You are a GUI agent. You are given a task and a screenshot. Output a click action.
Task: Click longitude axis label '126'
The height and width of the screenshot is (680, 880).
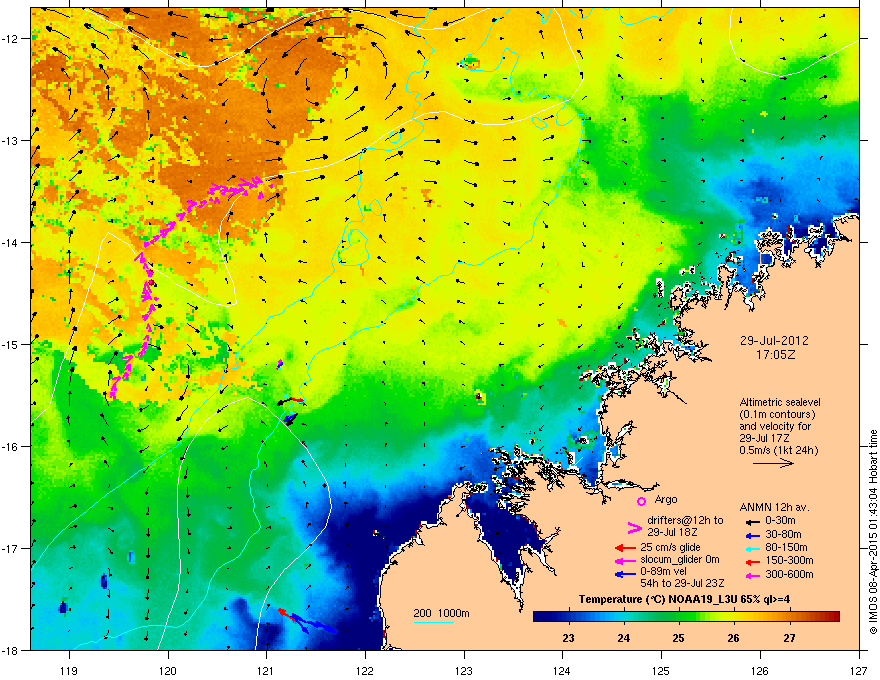pos(760,670)
